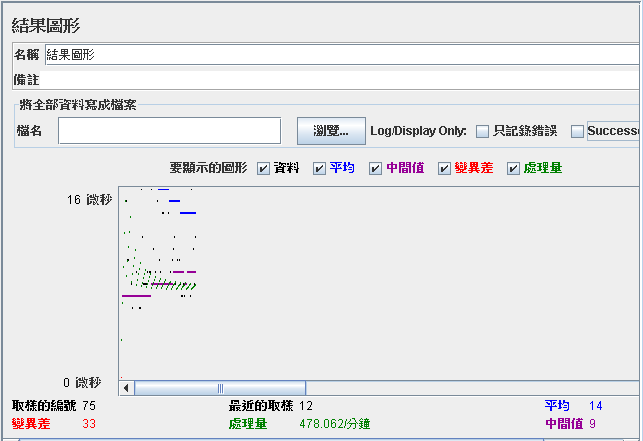Click the 平均 value 14 label
The height and width of the screenshot is (441, 643).
click(x=595, y=406)
